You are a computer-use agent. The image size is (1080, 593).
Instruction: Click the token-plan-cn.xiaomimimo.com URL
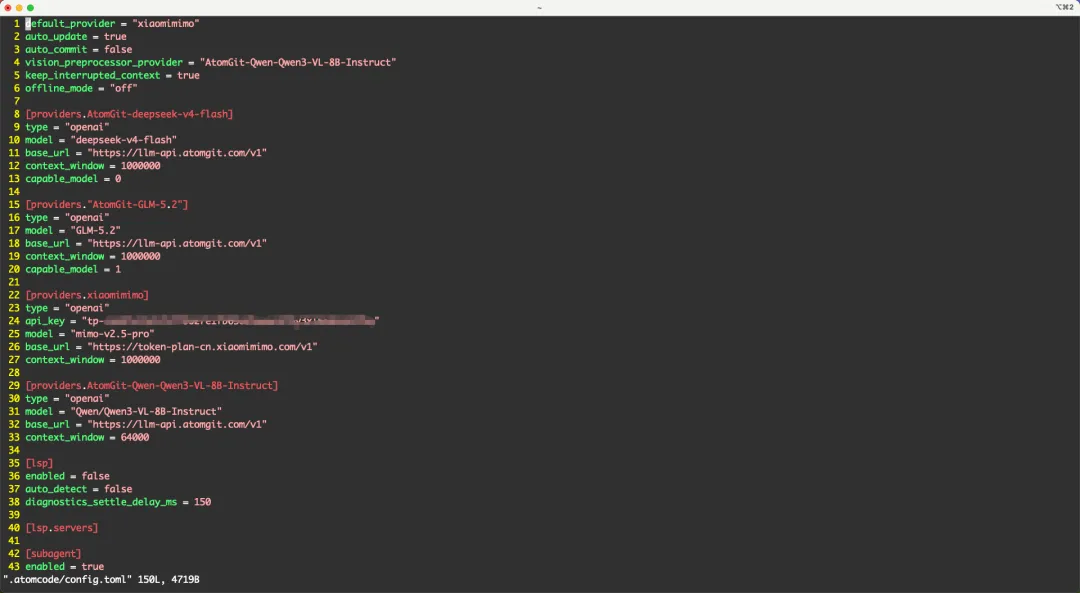click(x=202, y=347)
